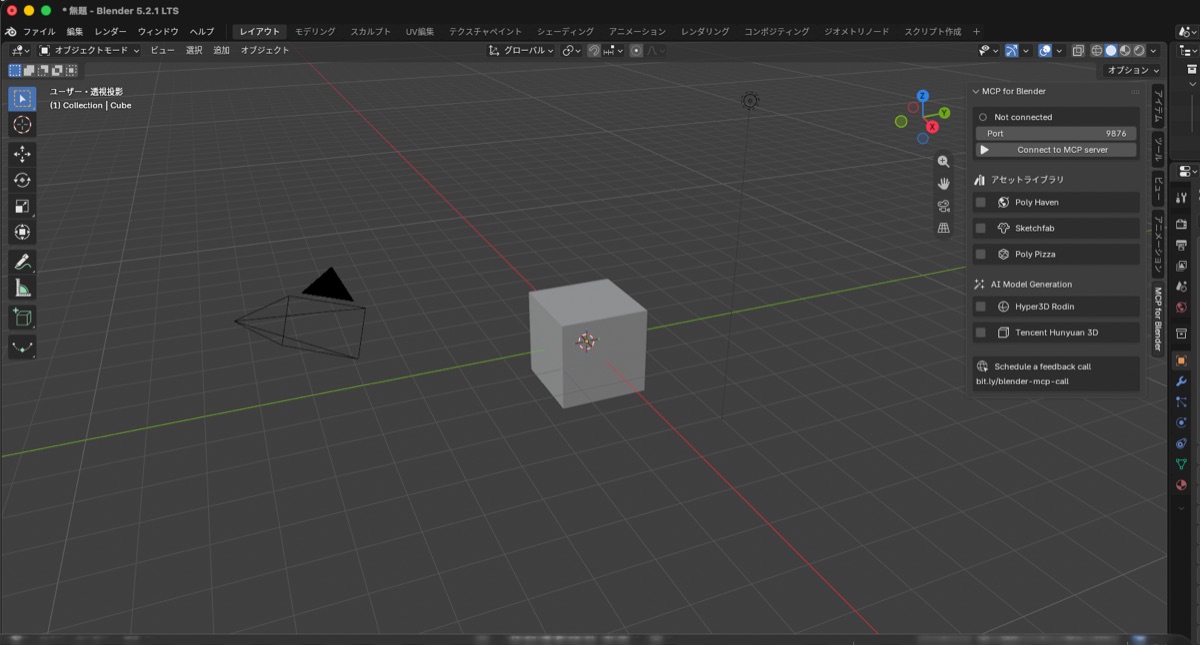Switch to solid viewport shading
The image size is (1200, 645).
coord(1111,50)
